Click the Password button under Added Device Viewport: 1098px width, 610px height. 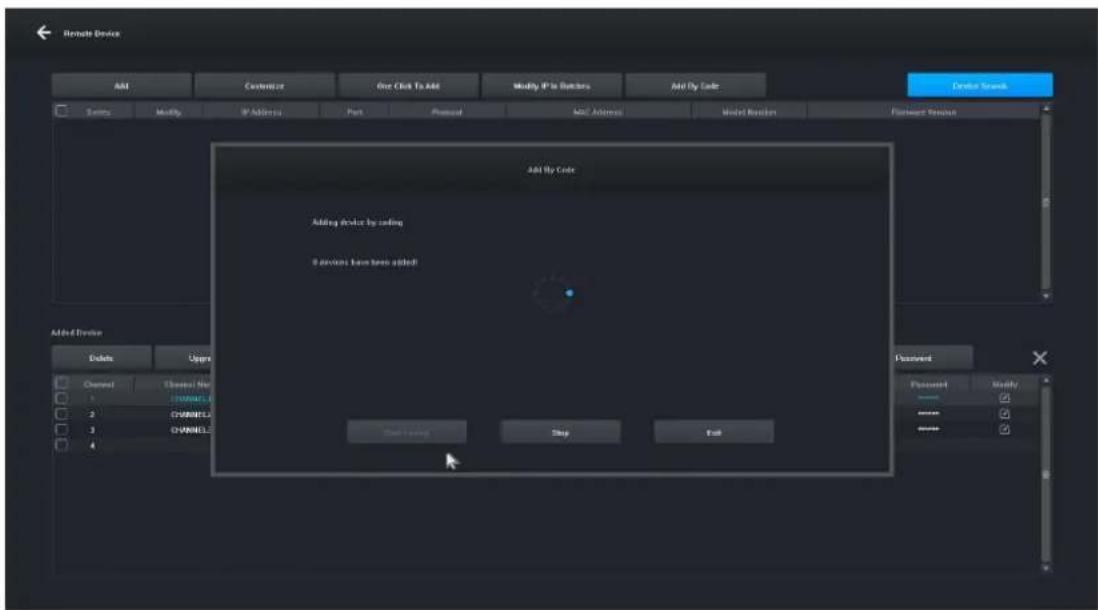pyautogui.click(x=933, y=358)
